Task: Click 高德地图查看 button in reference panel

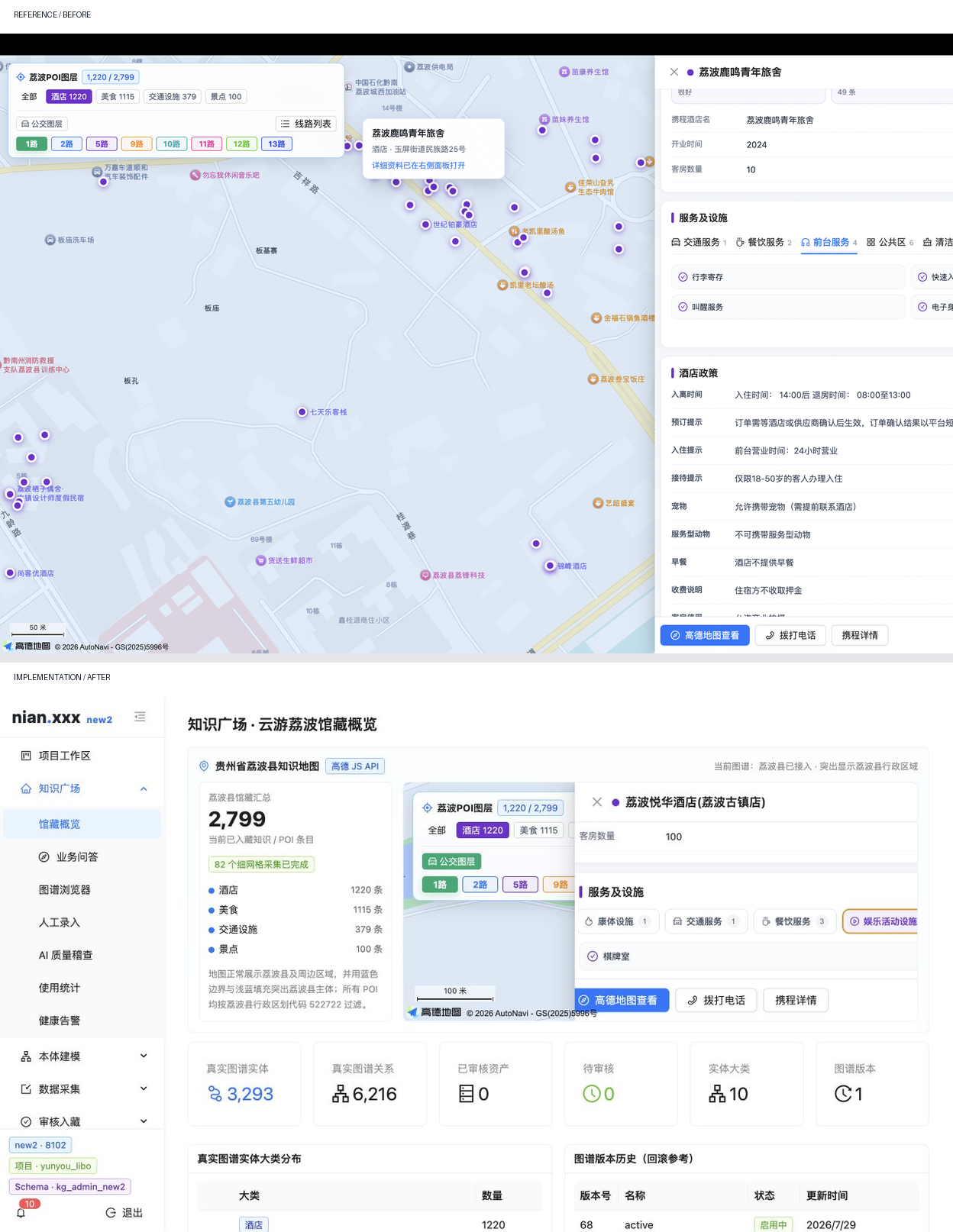Action: tap(705, 635)
